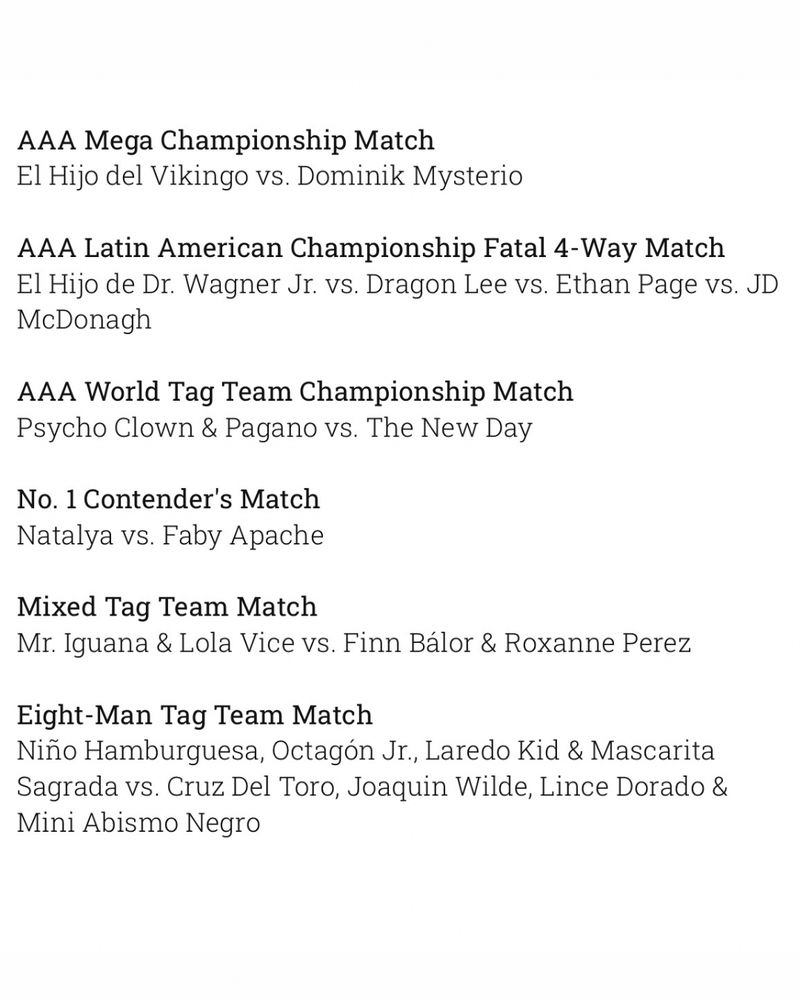Click the Sagrada vs. Cruz Del Toro line
The height and width of the screenshot is (1000, 800).
click(x=372, y=787)
